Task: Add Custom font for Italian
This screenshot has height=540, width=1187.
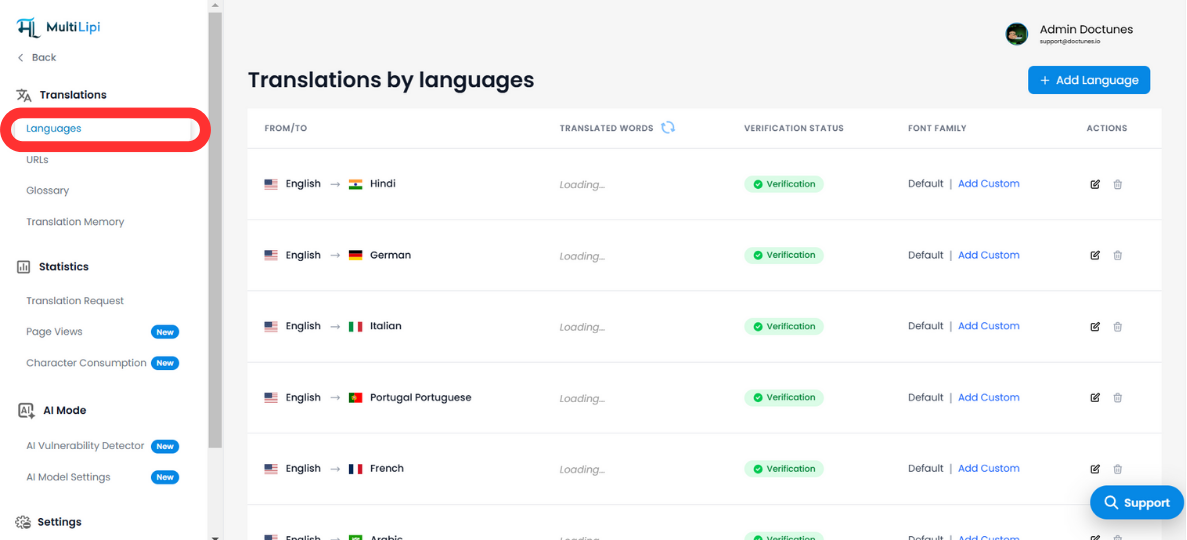Action: point(989,326)
